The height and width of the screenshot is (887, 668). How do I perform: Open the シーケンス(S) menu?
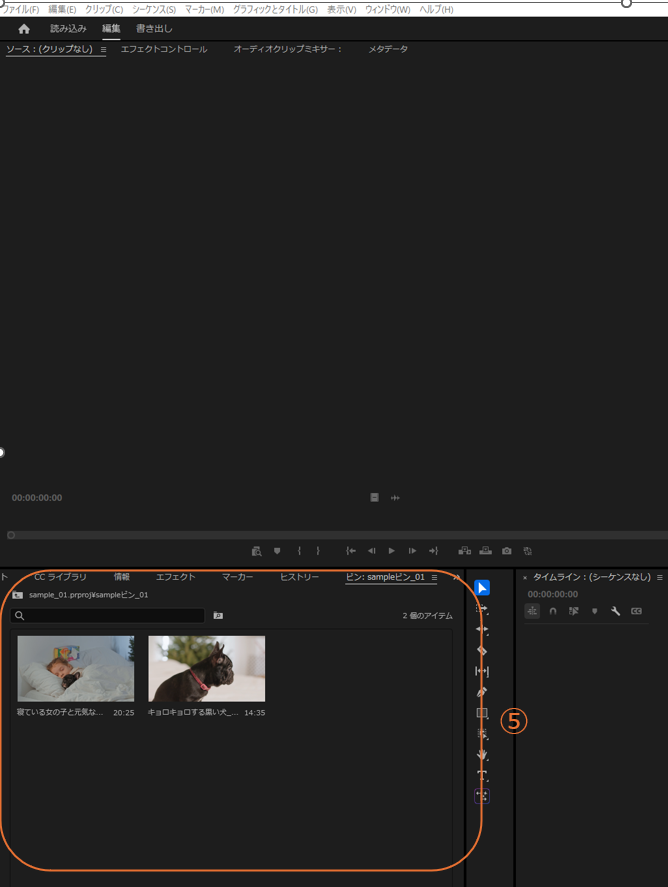click(x=154, y=9)
